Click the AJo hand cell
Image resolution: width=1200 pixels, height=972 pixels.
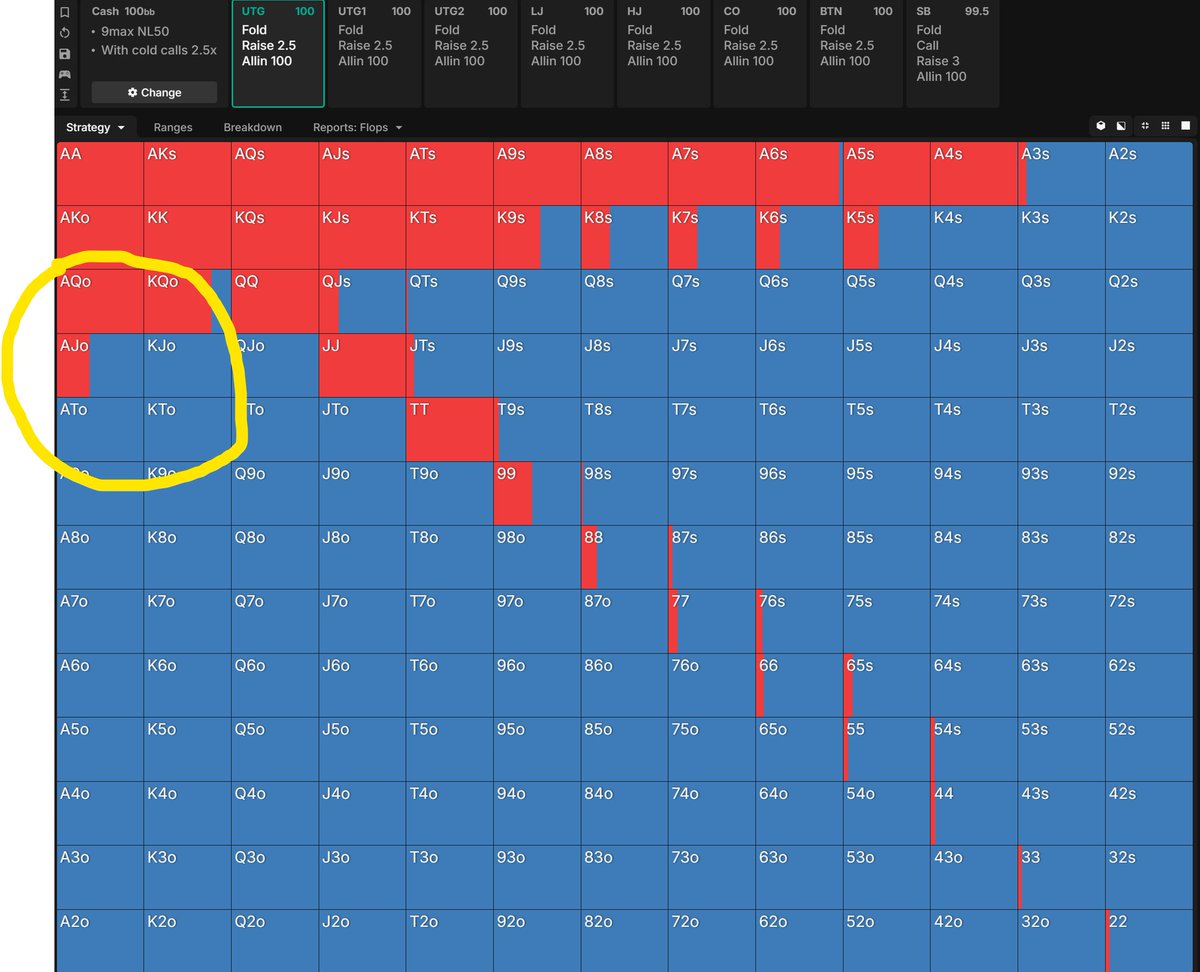point(100,366)
